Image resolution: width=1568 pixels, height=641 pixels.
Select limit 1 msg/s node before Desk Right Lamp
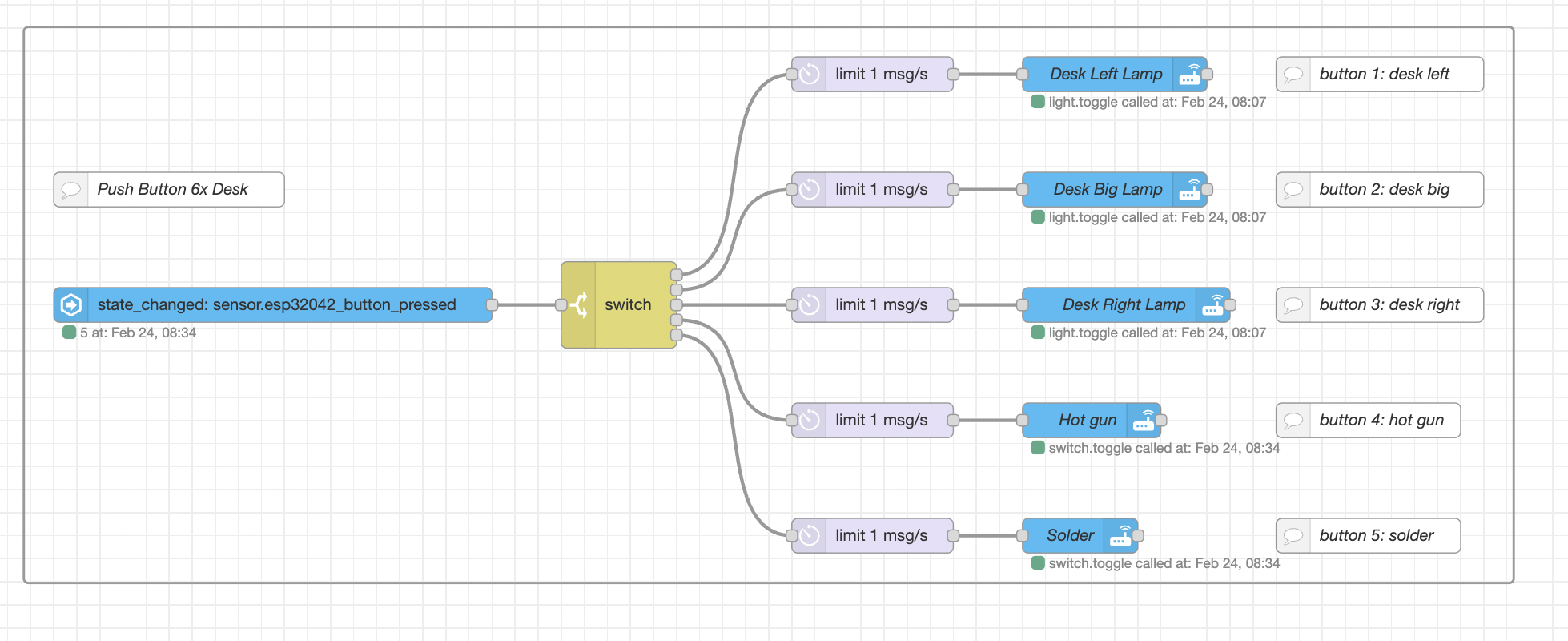click(872, 304)
